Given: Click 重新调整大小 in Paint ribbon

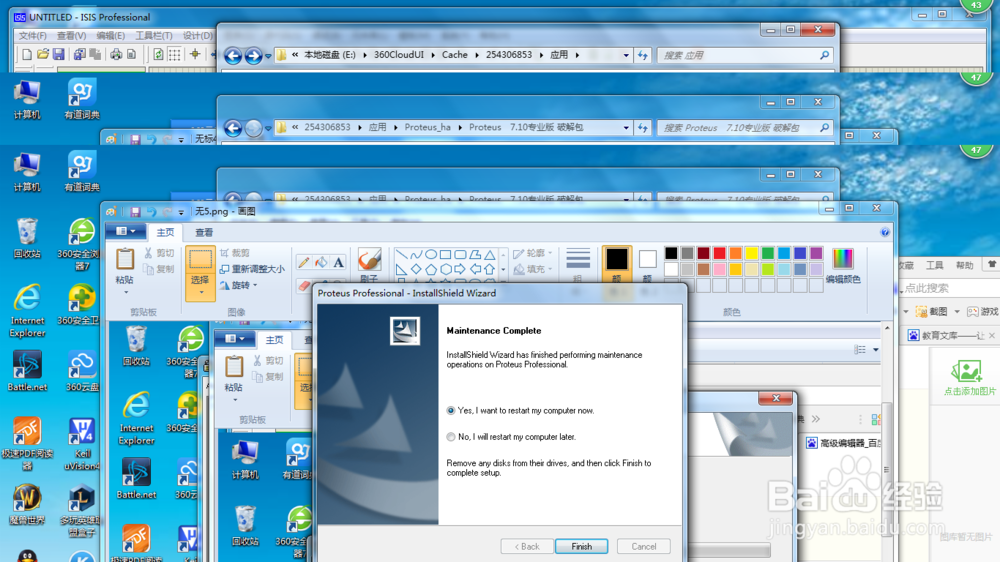Looking at the screenshot, I should click(252, 269).
